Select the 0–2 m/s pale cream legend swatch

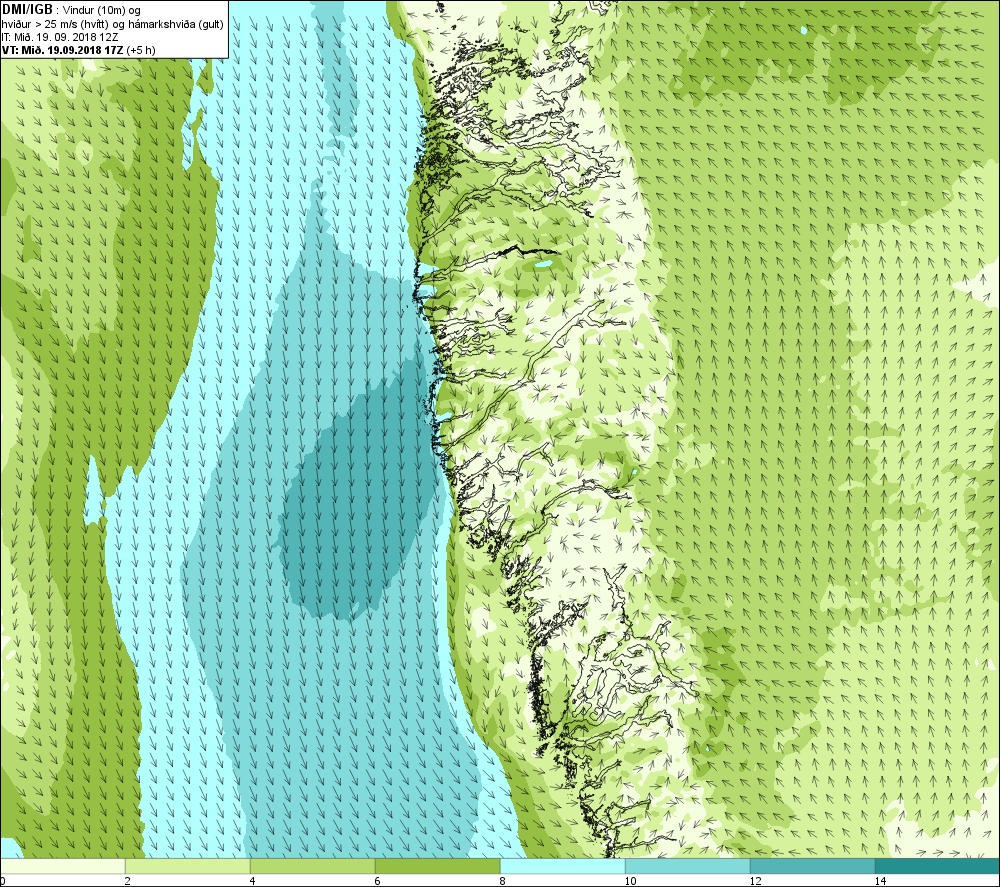point(62,866)
